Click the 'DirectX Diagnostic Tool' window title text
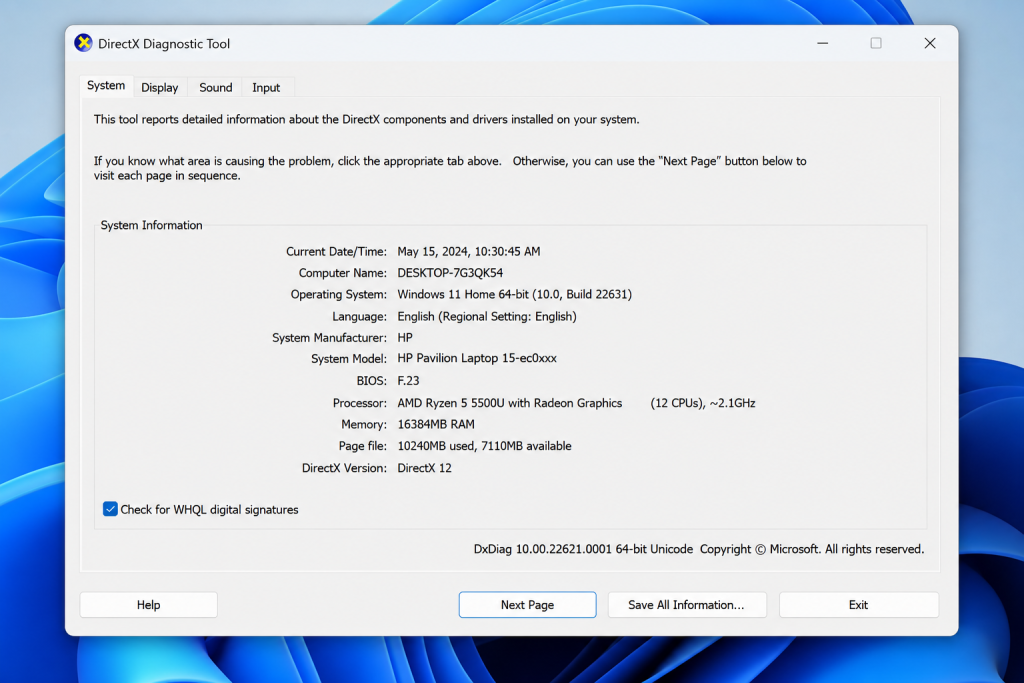Screen dimensions: 1024x683 pyautogui.click(x=164, y=44)
